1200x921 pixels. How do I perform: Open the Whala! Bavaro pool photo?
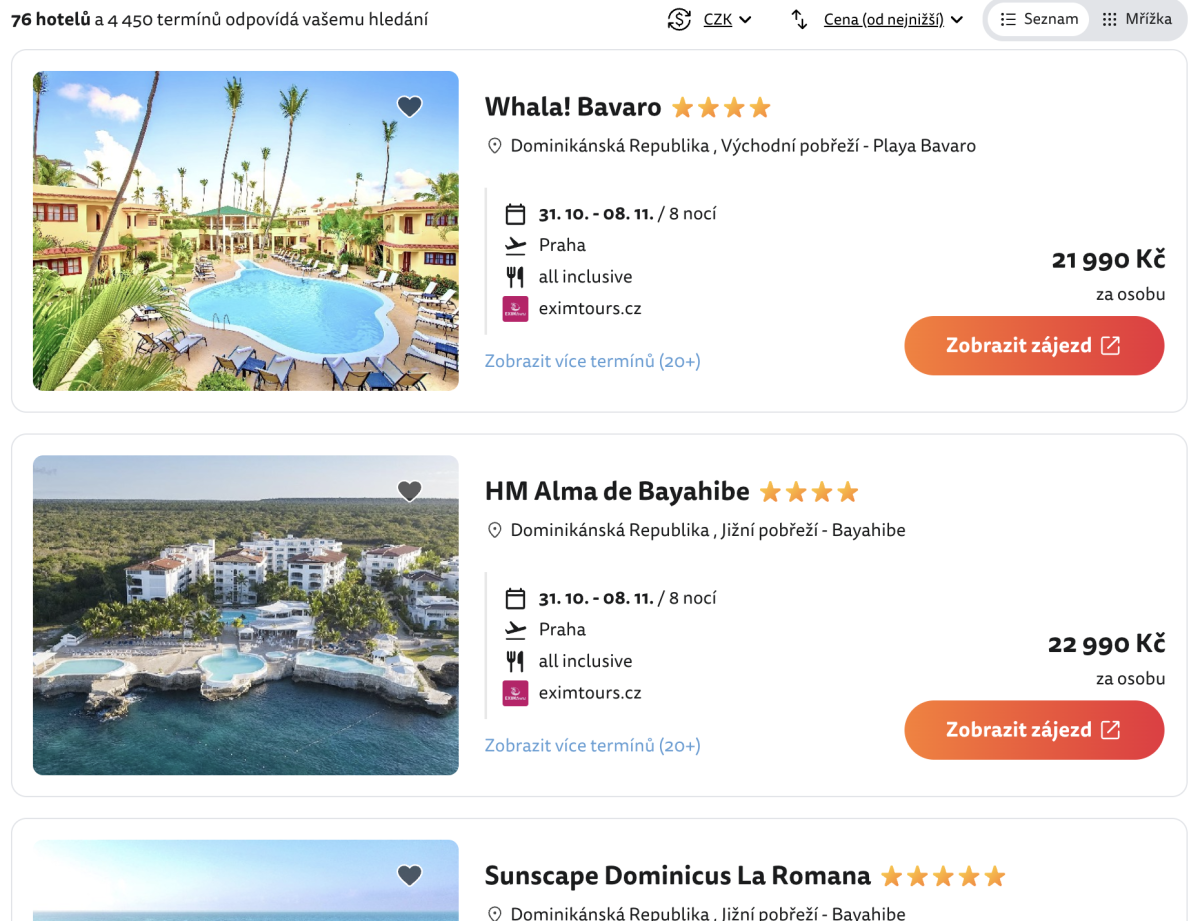(x=246, y=231)
